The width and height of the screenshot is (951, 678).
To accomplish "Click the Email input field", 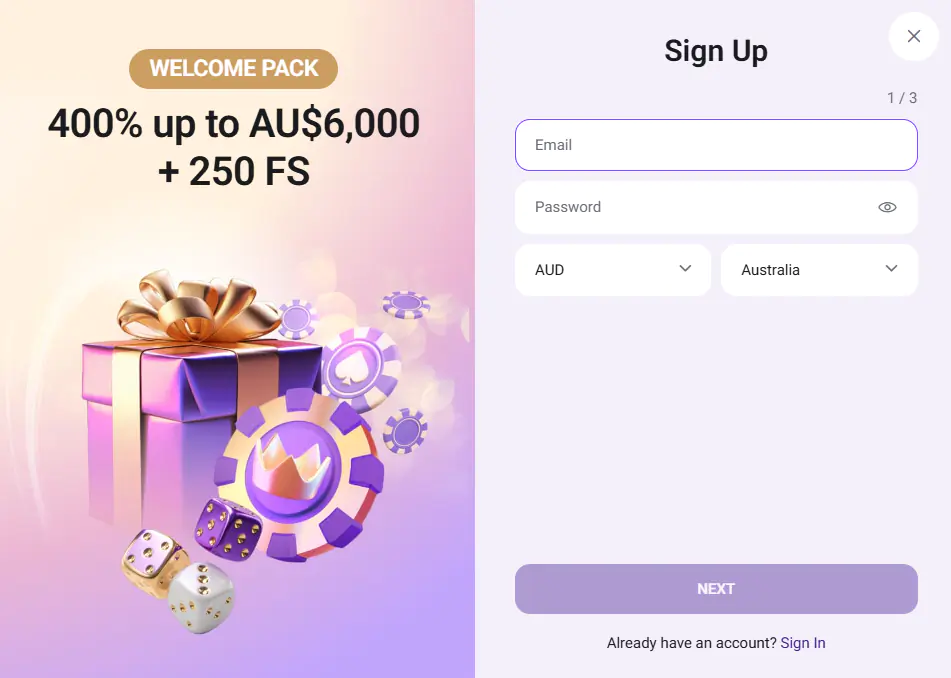I will [715, 145].
